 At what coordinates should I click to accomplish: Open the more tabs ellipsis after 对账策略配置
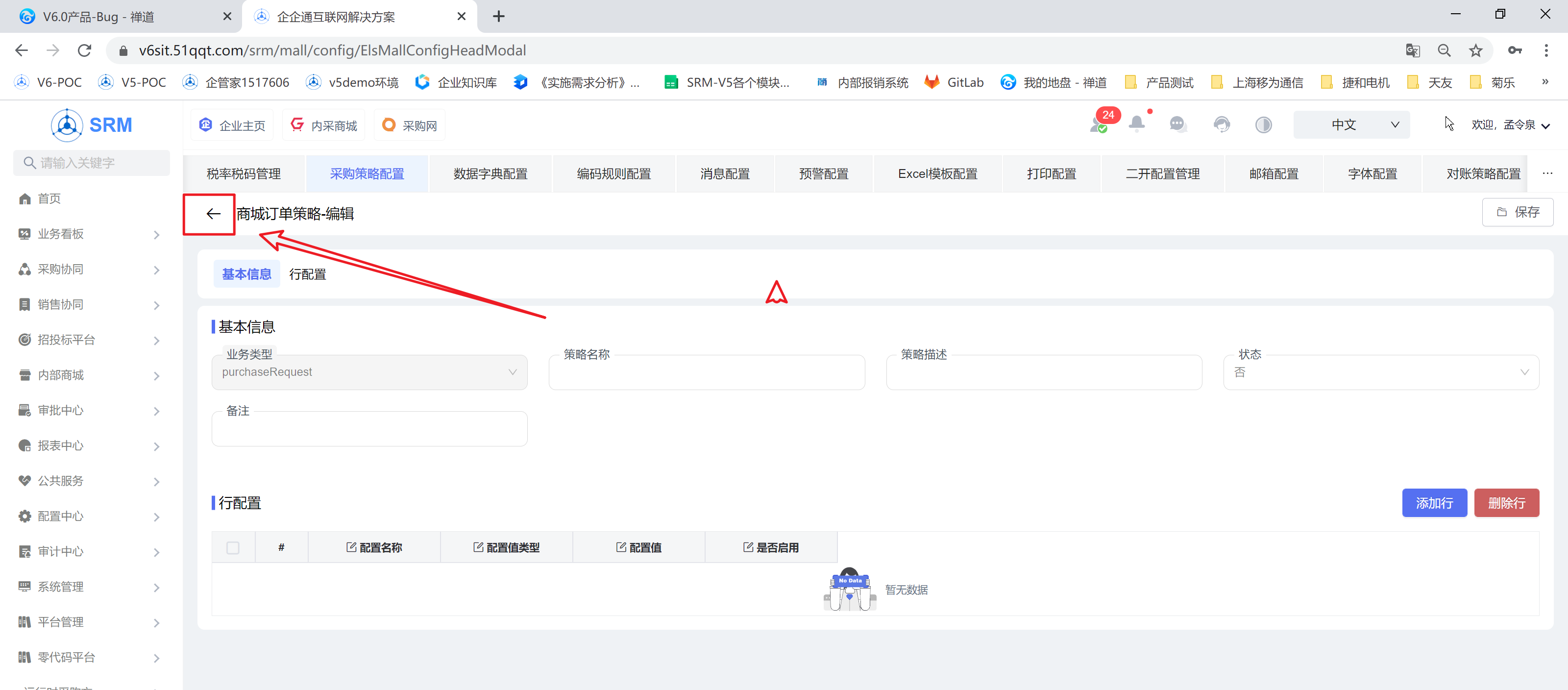pyautogui.click(x=1547, y=173)
